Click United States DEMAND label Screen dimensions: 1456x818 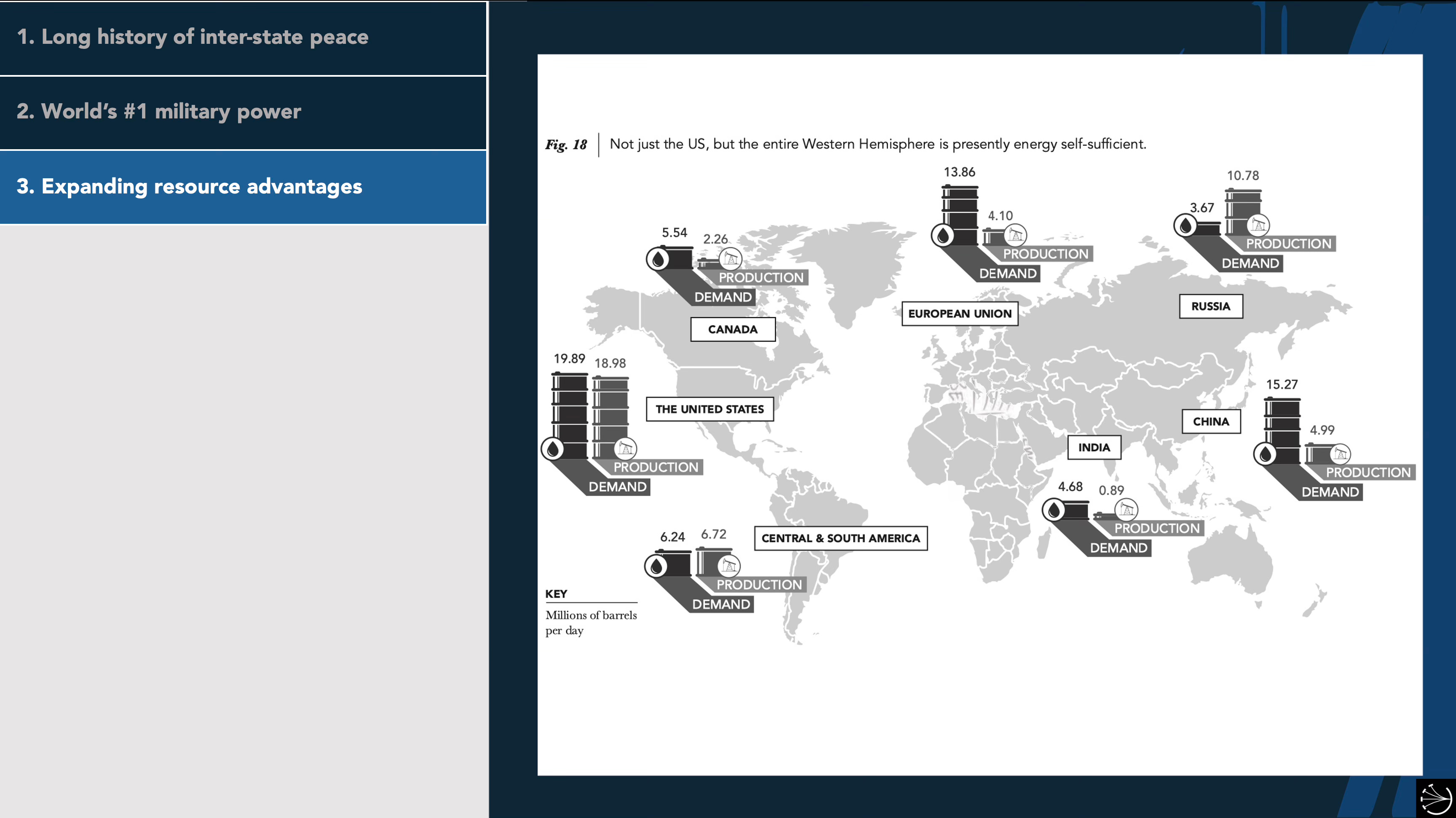617,487
